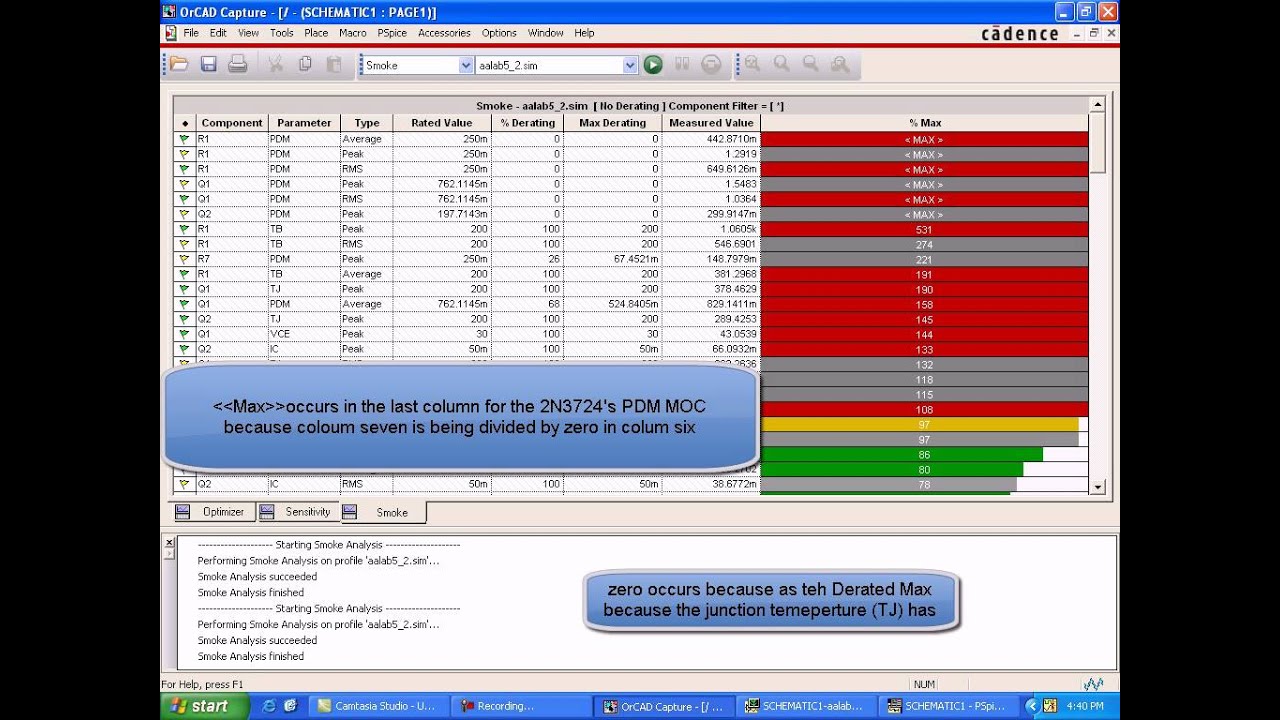Image resolution: width=1280 pixels, height=720 pixels.
Task: Open the Edit menu
Action: coord(218,33)
